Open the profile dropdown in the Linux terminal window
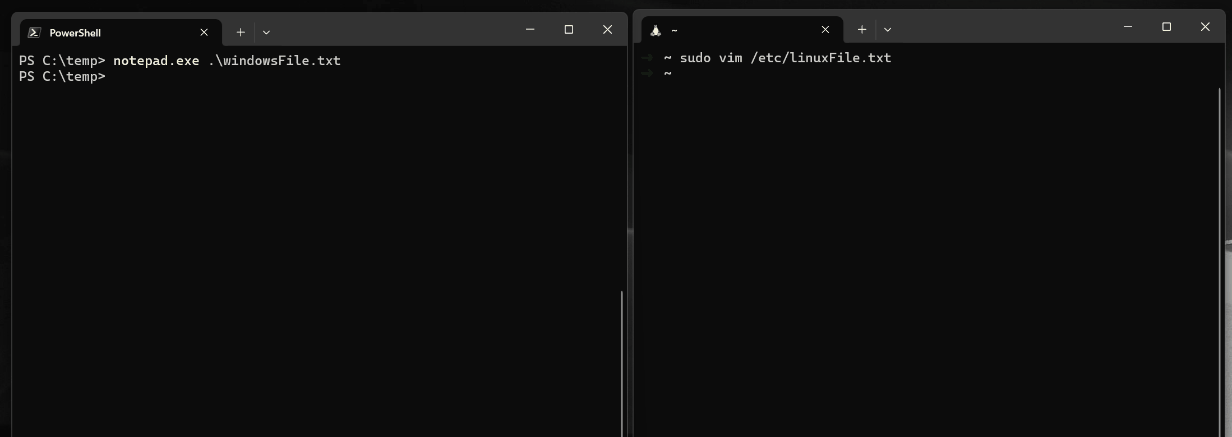1232x437 pixels. [887, 30]
